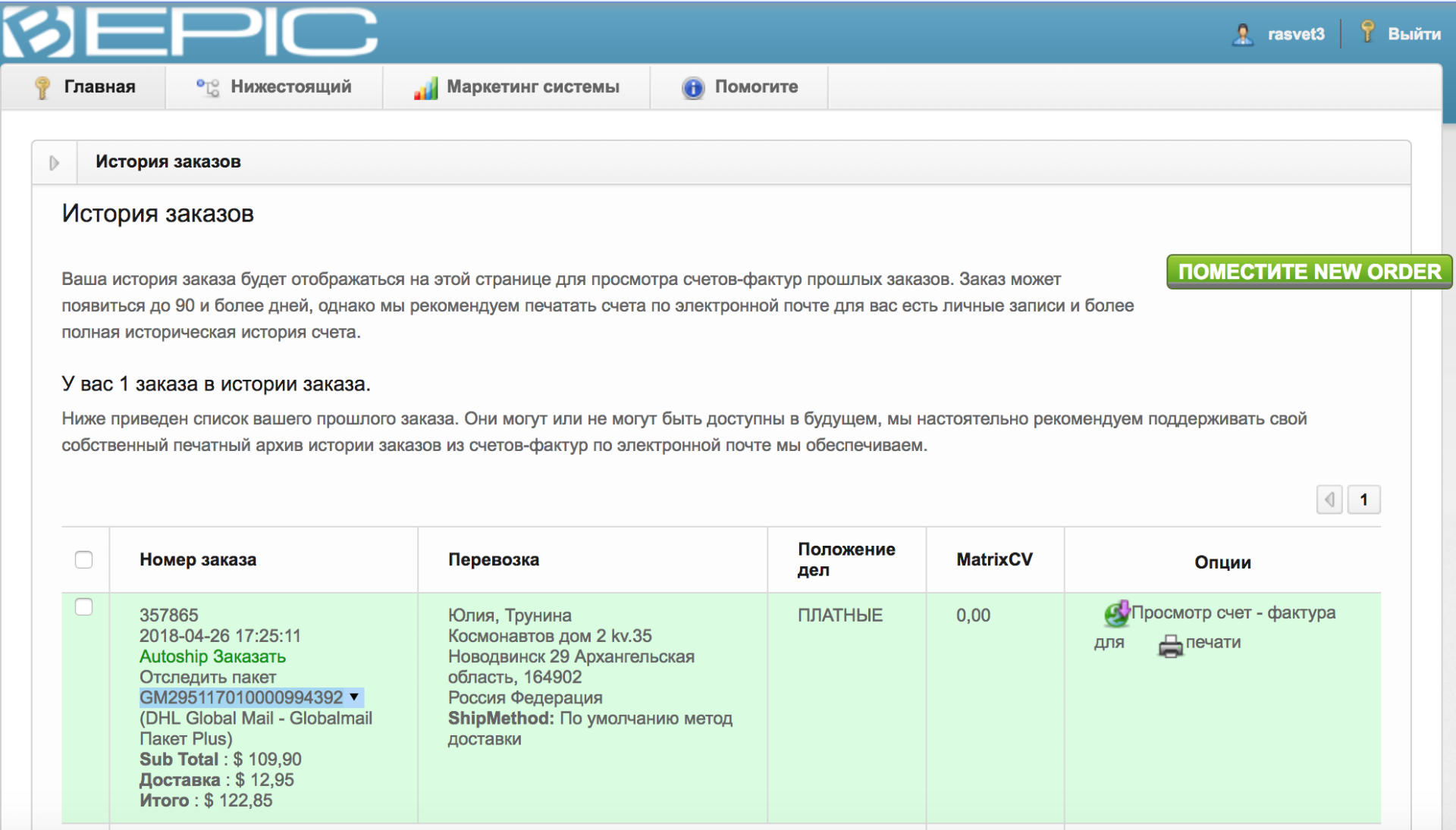Expand the История заказов panel arrow
Viewport: 1456px width, 830px height.
[x=54, y=162]
